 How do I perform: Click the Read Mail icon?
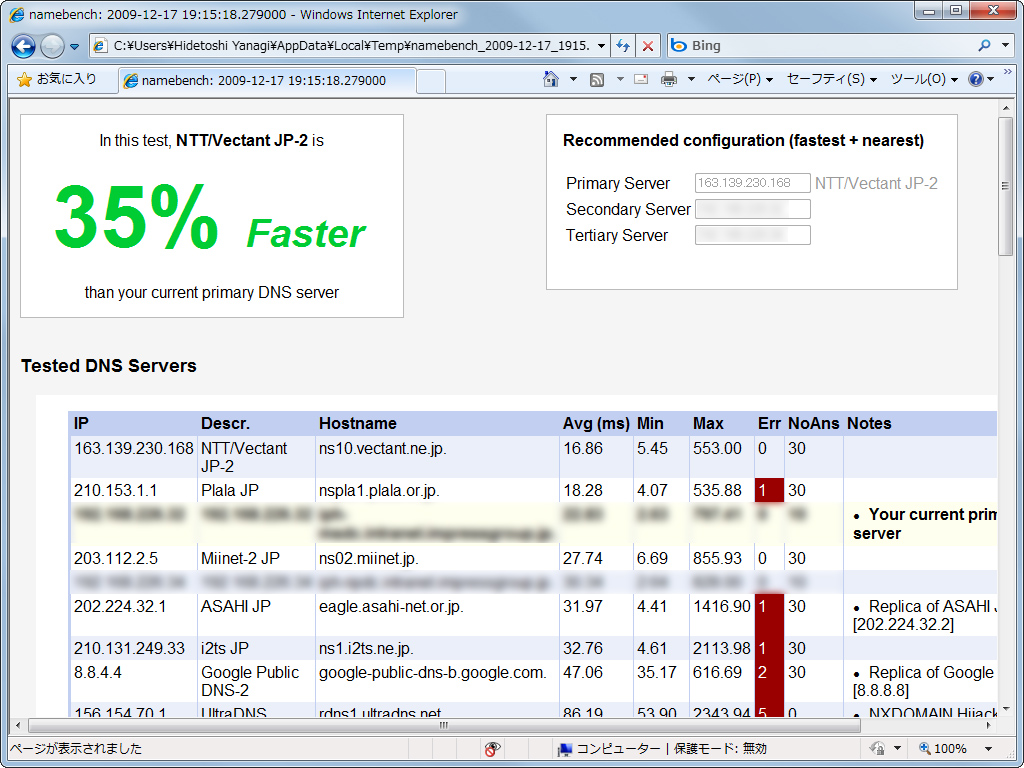(641, 80)
